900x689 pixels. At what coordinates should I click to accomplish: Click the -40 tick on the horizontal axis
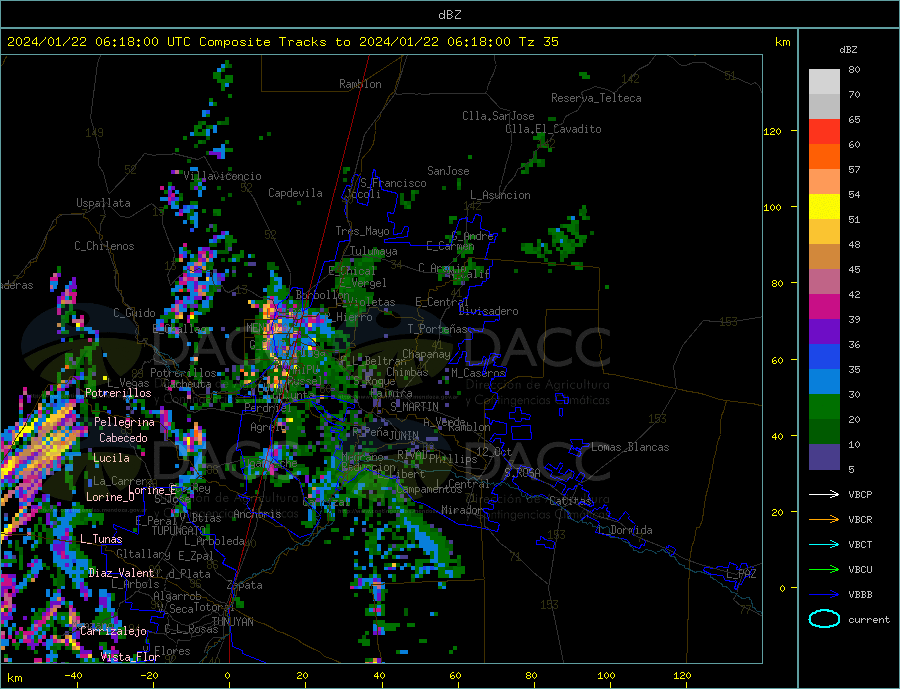click(x=73, y=675)
